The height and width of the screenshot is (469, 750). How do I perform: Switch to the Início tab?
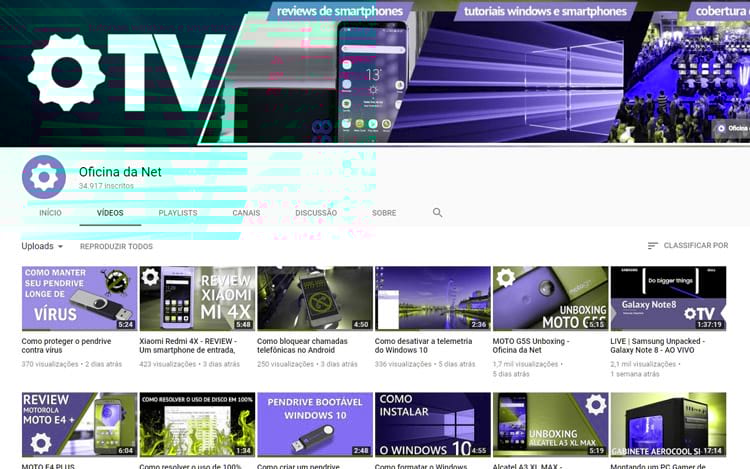coord(50,213)
